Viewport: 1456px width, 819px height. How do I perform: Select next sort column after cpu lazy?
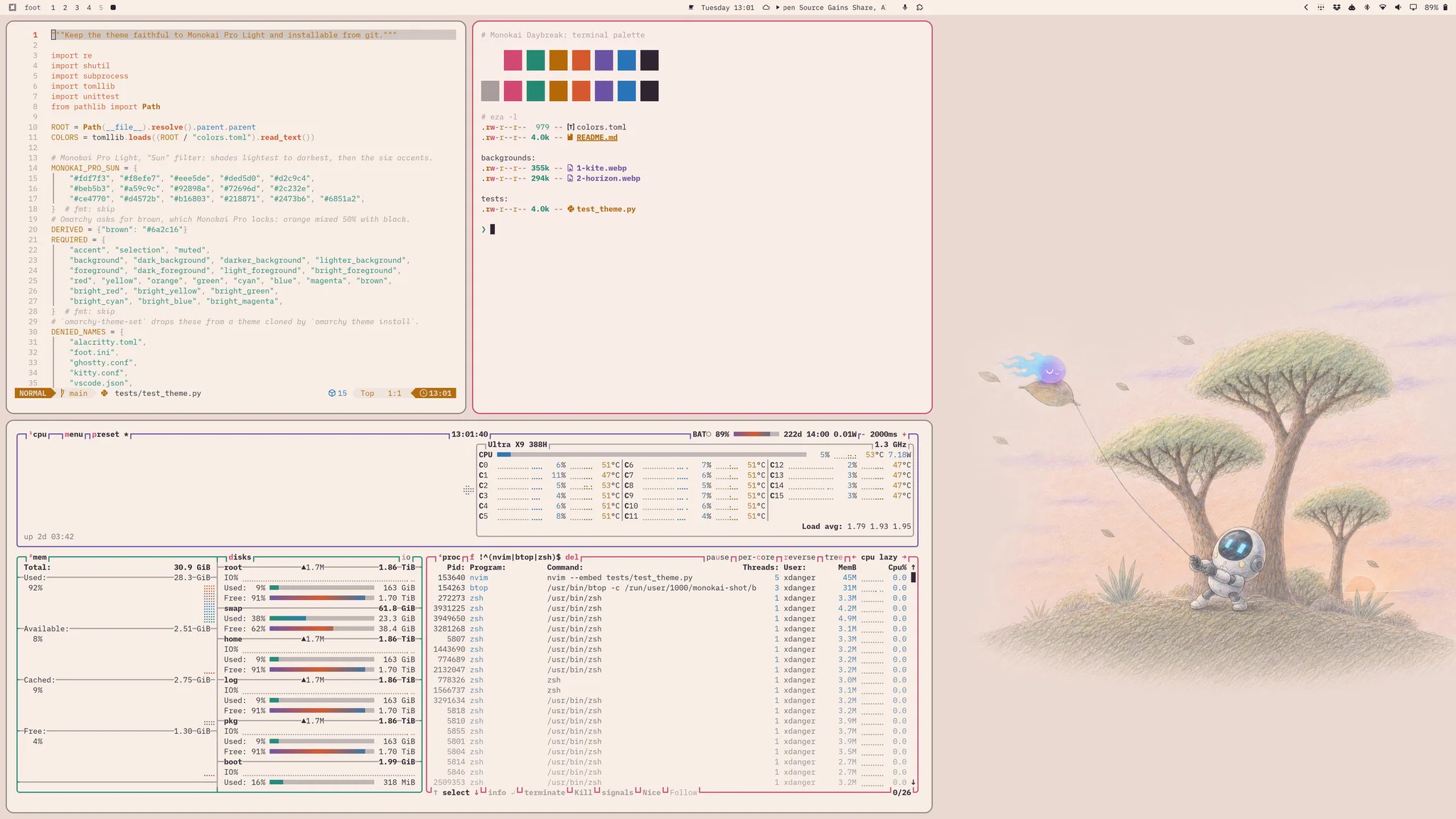click(x=904, y=557)
